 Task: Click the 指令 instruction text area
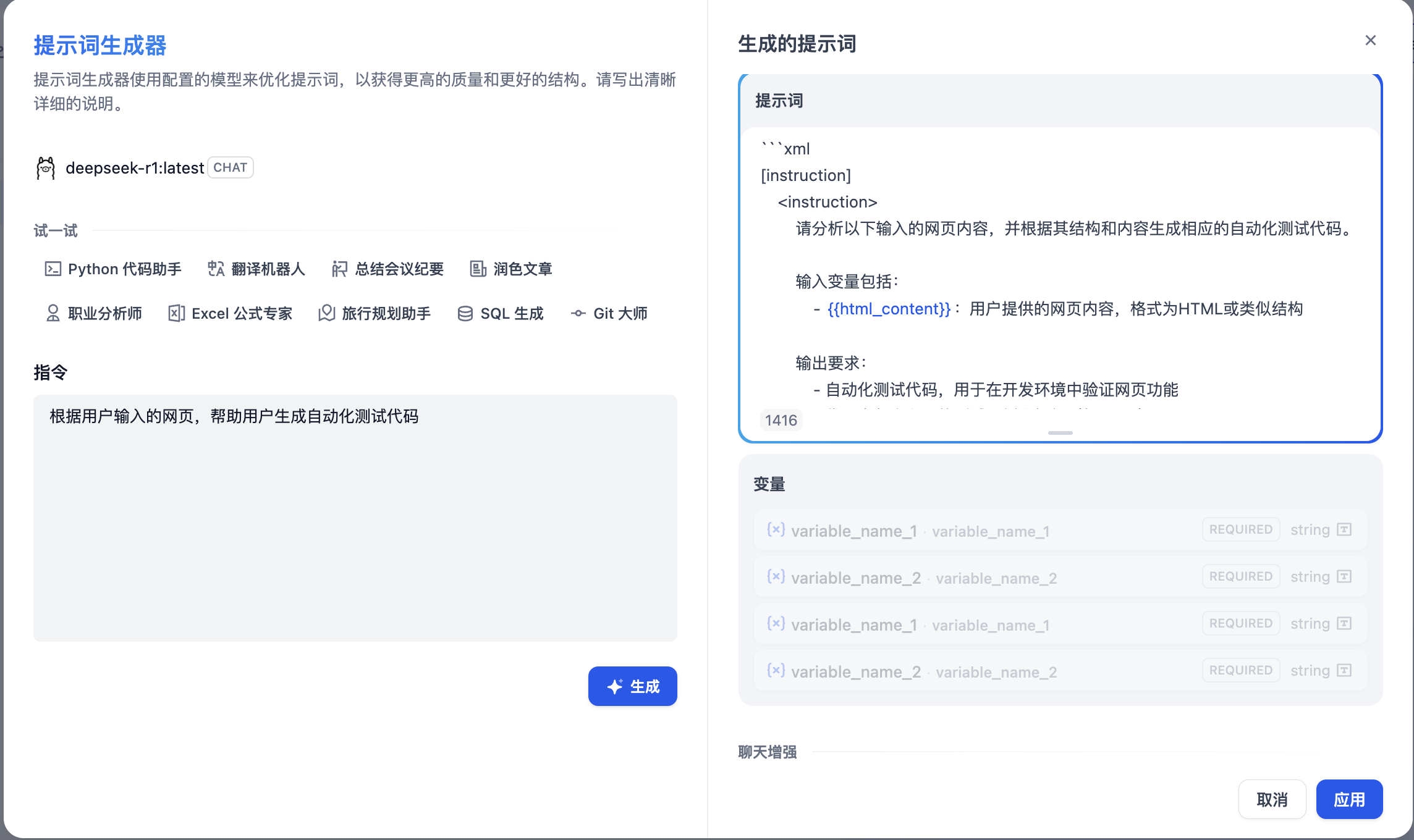[355, 518]
